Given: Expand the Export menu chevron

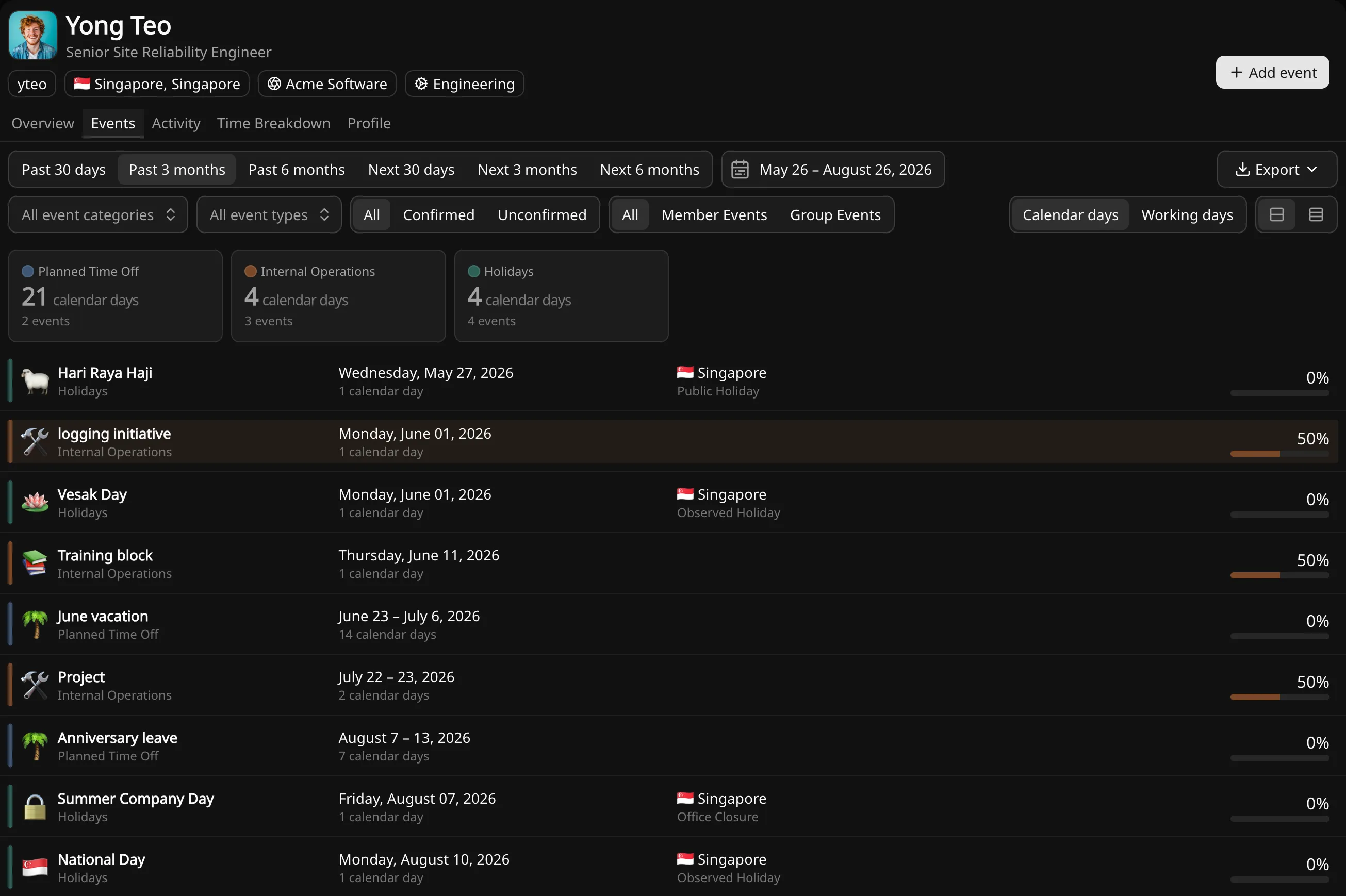Looking at the screenshot, I should pos(1312,170).
